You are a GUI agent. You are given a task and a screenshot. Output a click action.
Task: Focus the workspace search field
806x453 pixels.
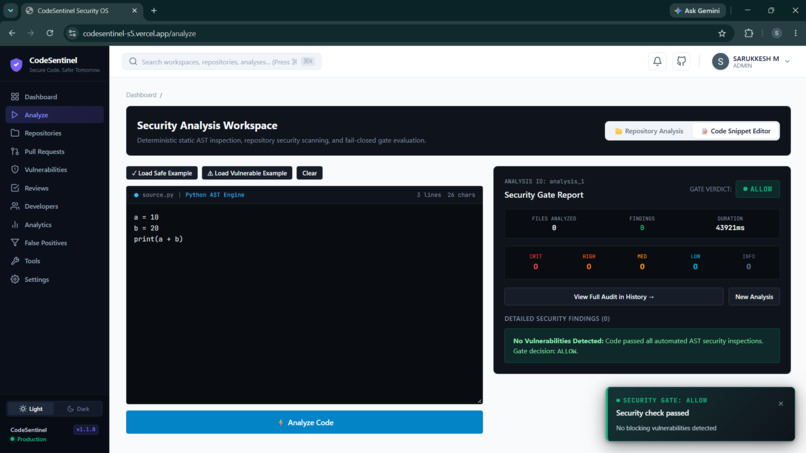pos(222,62)
